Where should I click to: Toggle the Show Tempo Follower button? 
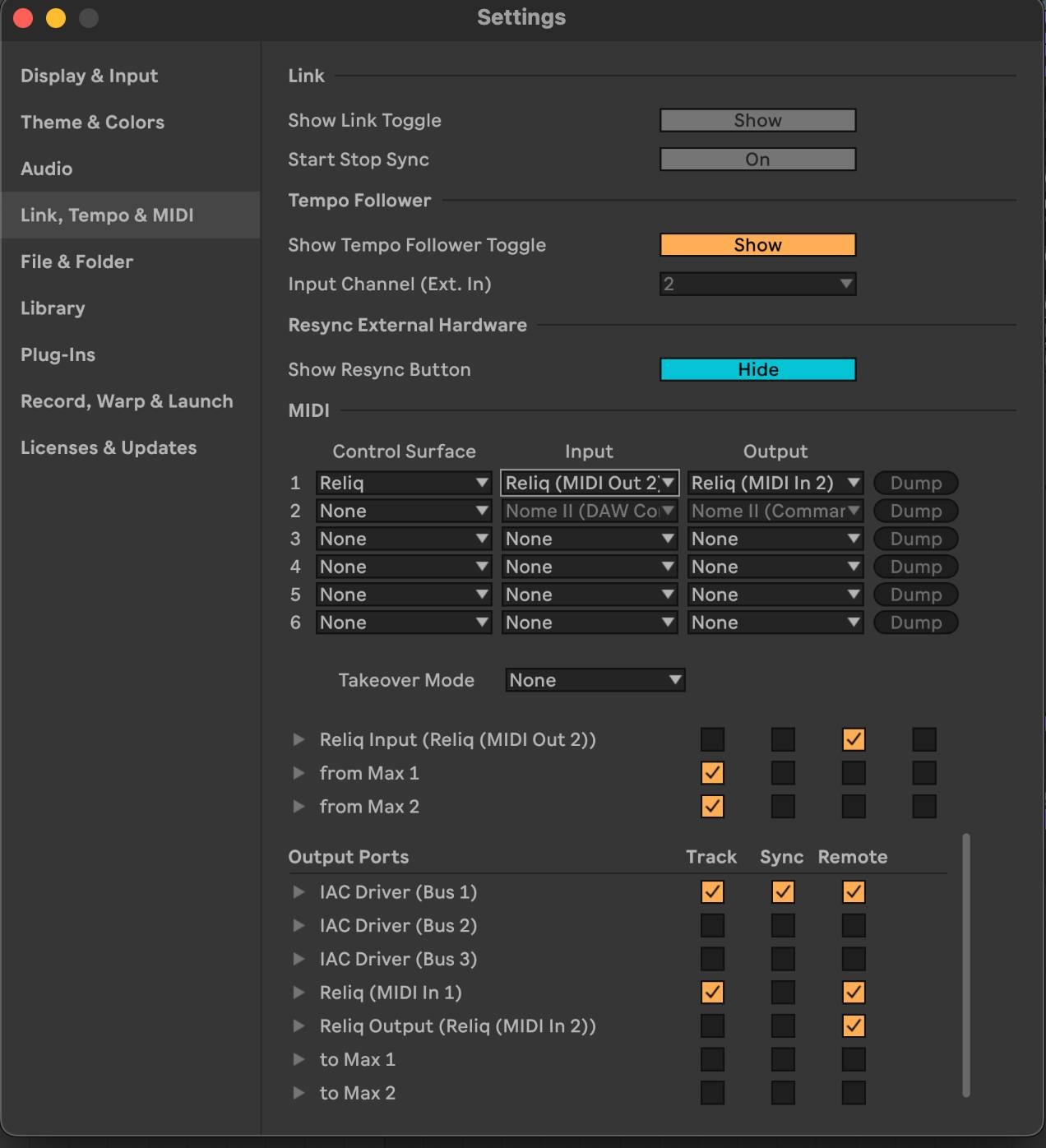click(757, 245)
